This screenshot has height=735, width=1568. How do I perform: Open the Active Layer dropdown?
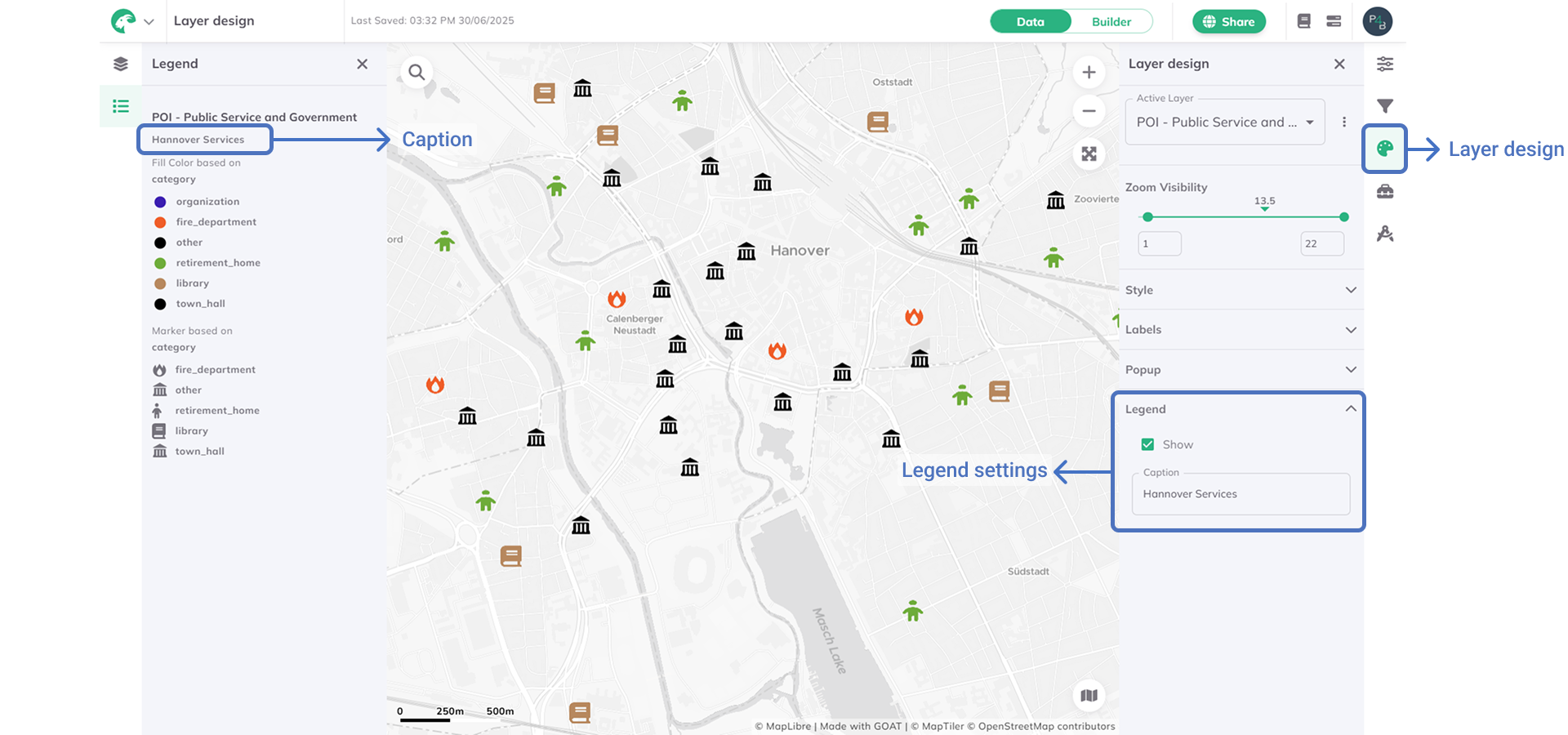click(1224, 122)
